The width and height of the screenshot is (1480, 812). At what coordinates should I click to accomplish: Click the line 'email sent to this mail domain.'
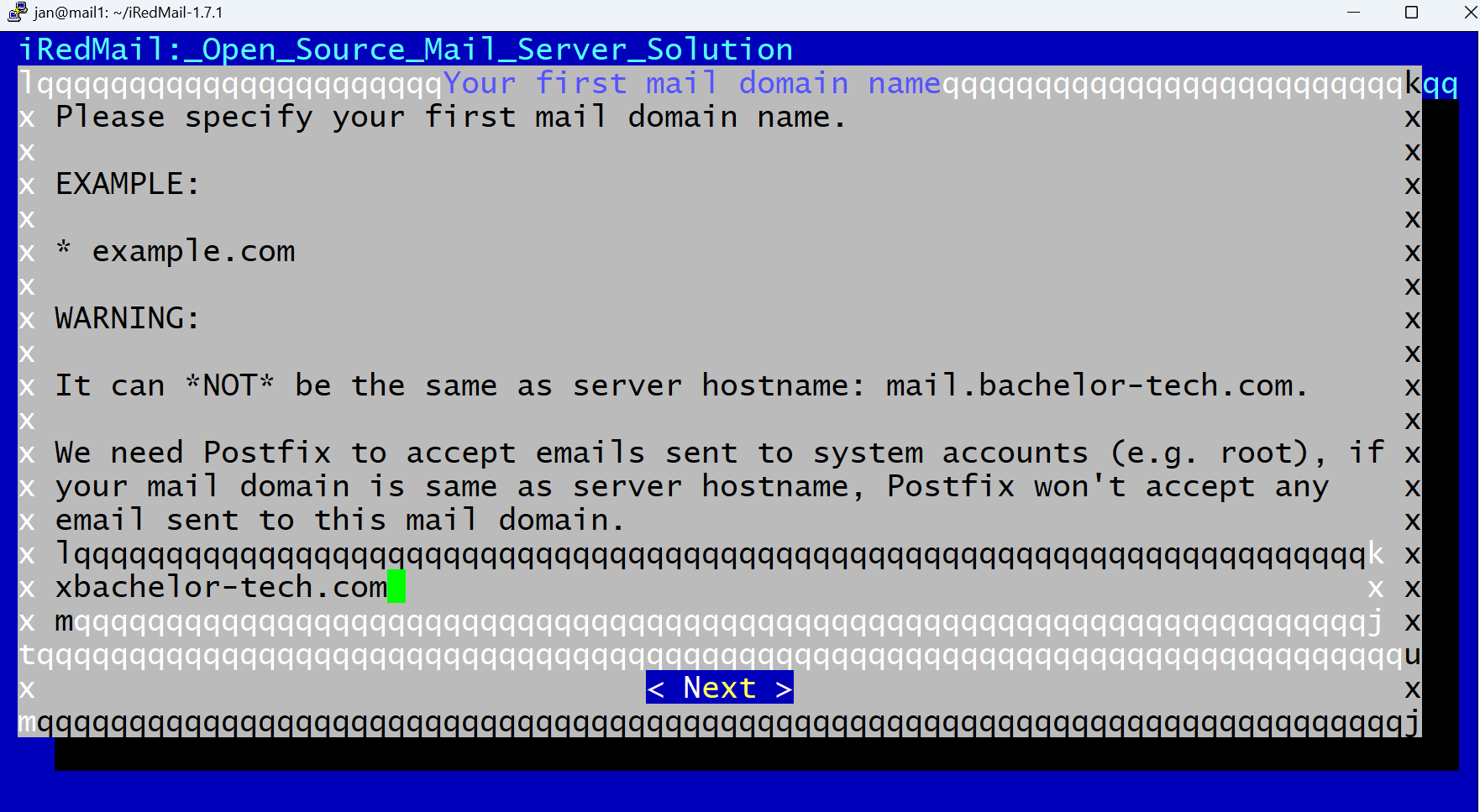tap(340, 520)
